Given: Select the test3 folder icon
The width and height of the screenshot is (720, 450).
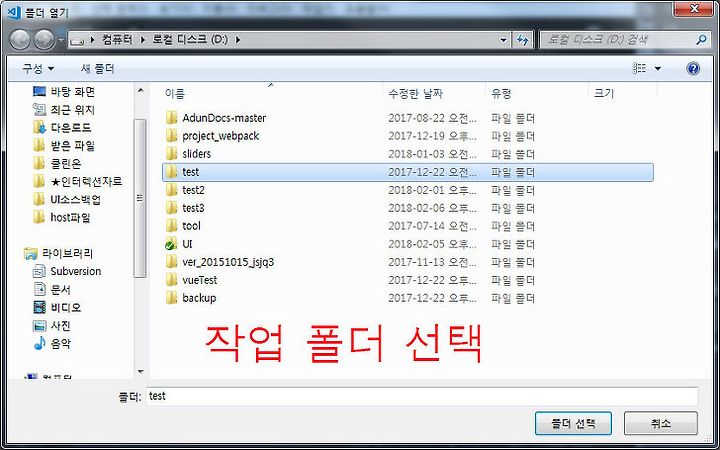Looking at the screenshot, I should [171, 208].
